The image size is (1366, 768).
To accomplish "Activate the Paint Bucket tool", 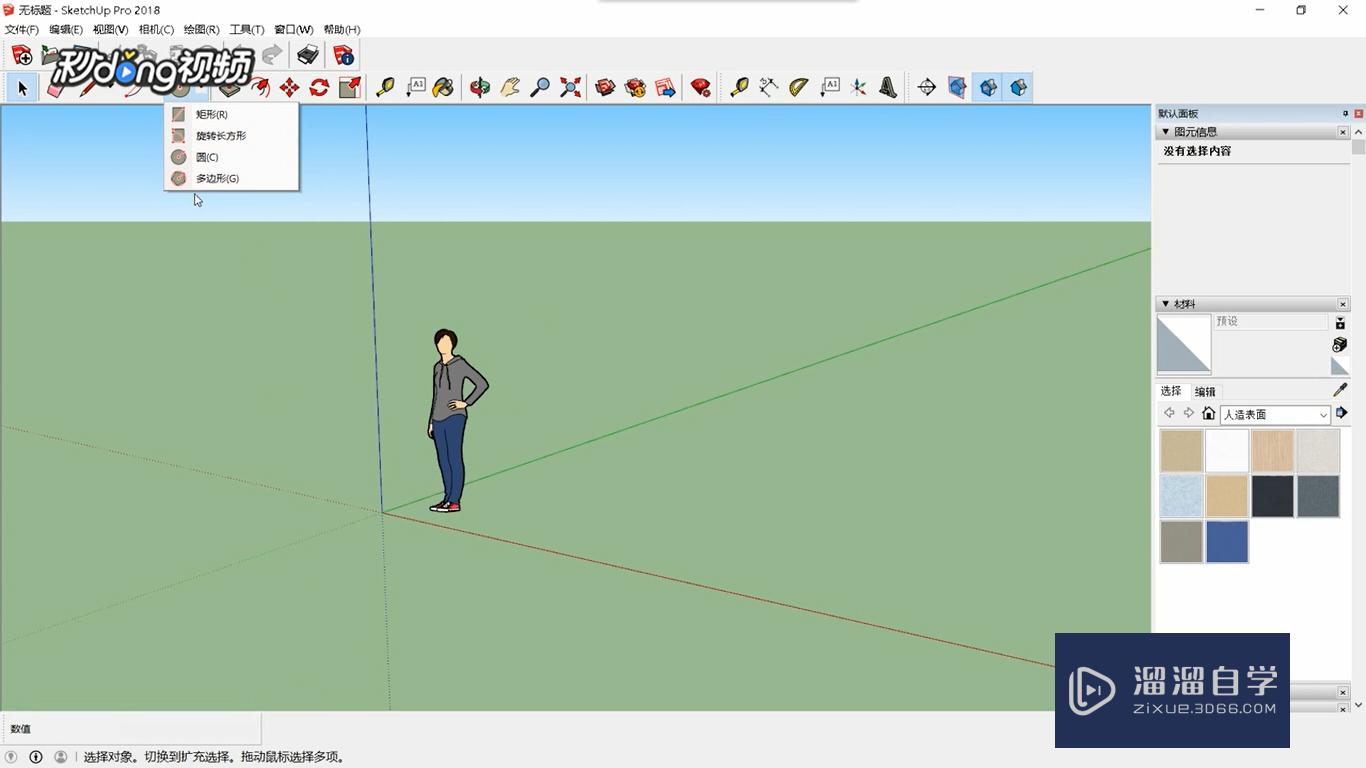I will pos(443,88).
